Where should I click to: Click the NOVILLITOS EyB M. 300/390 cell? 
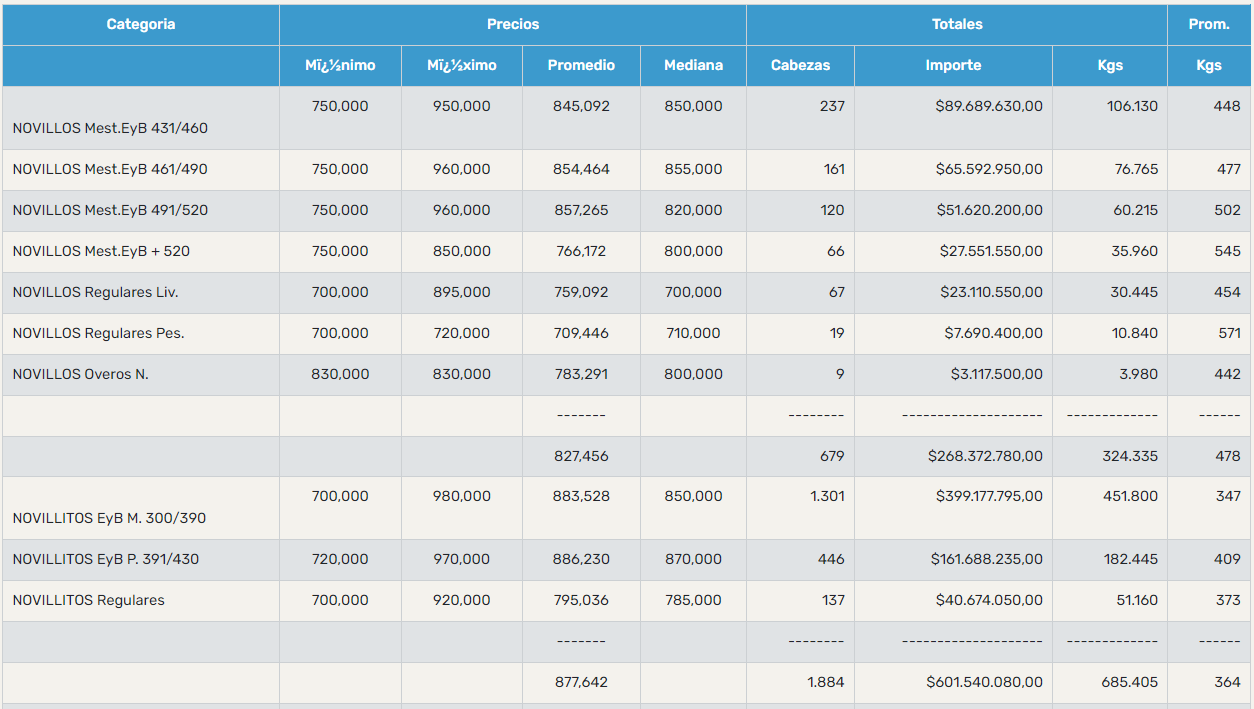point(109,518)
